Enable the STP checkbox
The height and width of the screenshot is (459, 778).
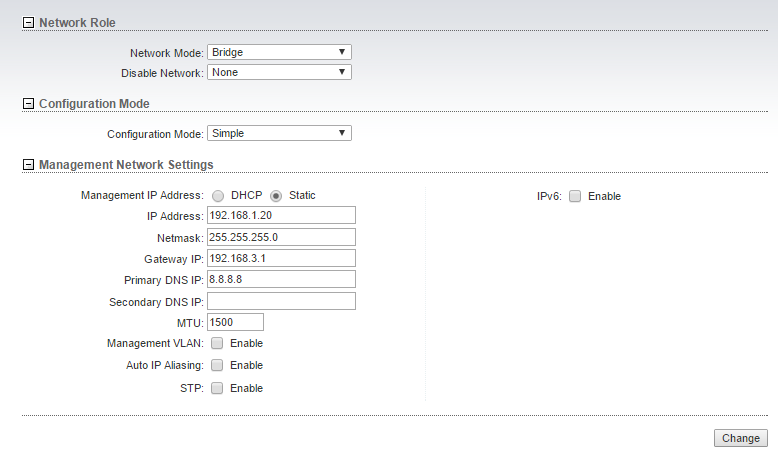pos(217,388)
